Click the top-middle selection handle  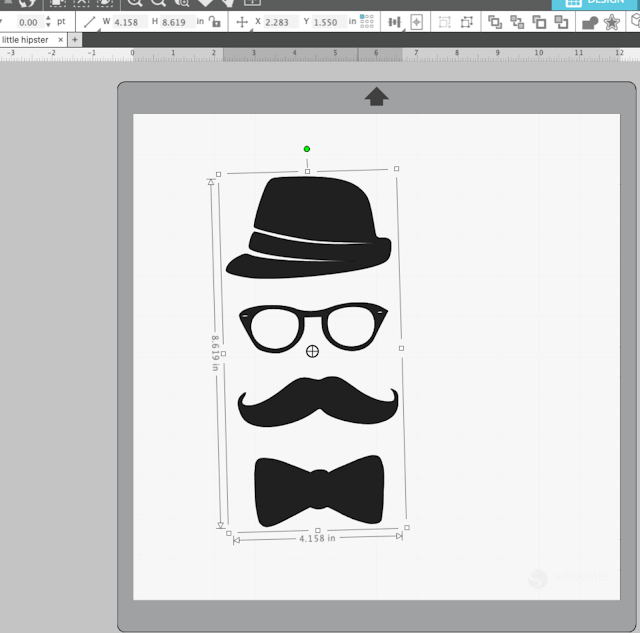pos(308,171)
